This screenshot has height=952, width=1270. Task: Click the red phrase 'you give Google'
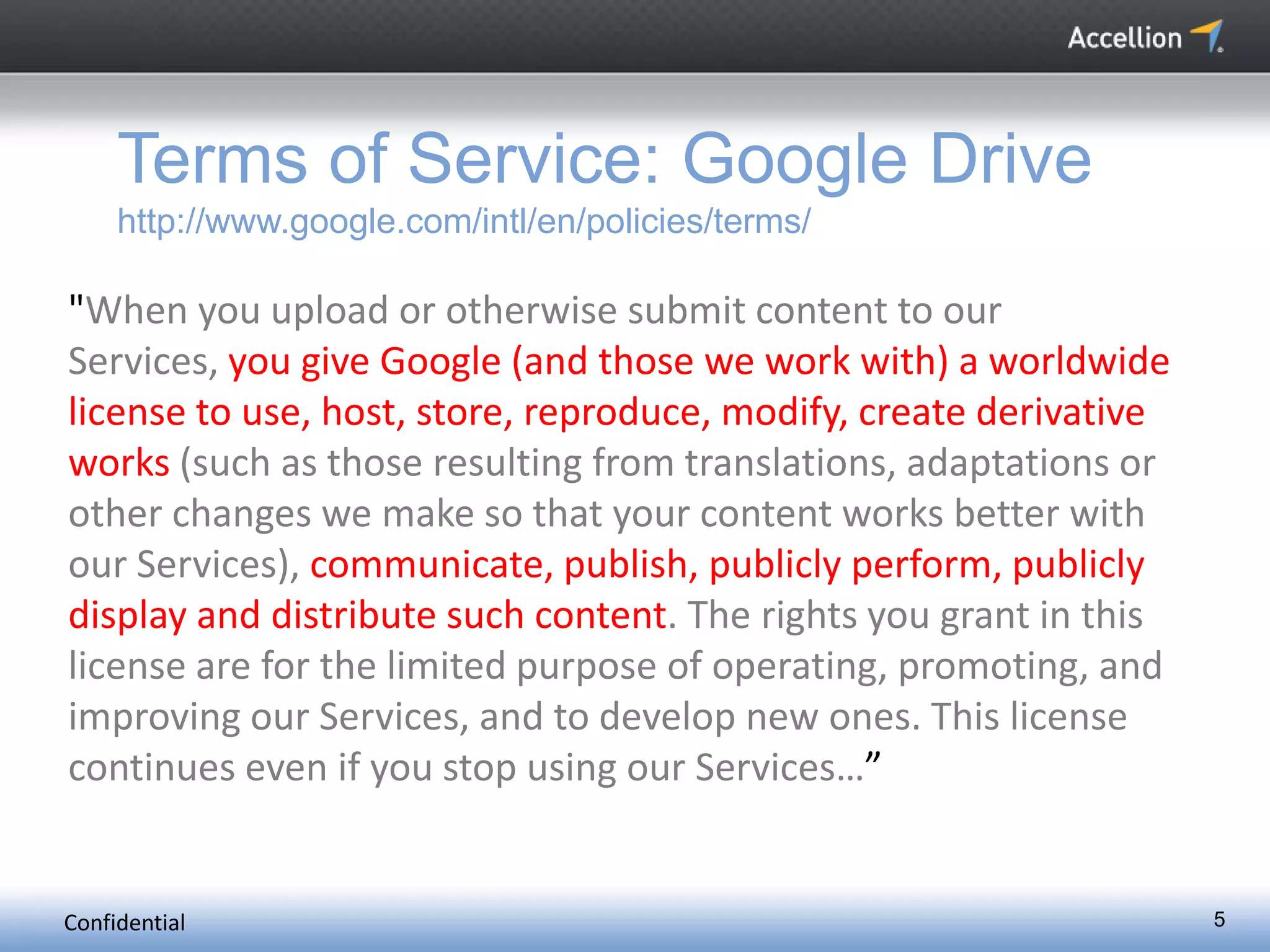coord(365,361)
